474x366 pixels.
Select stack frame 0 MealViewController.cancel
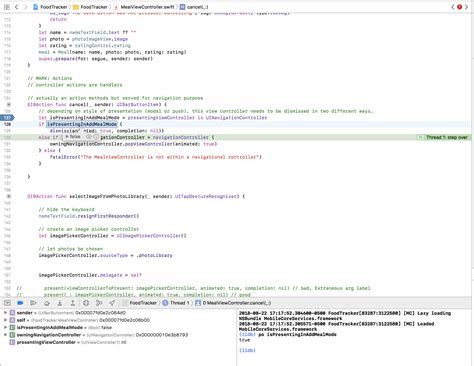pyautogui.click(x=233, y=303)
